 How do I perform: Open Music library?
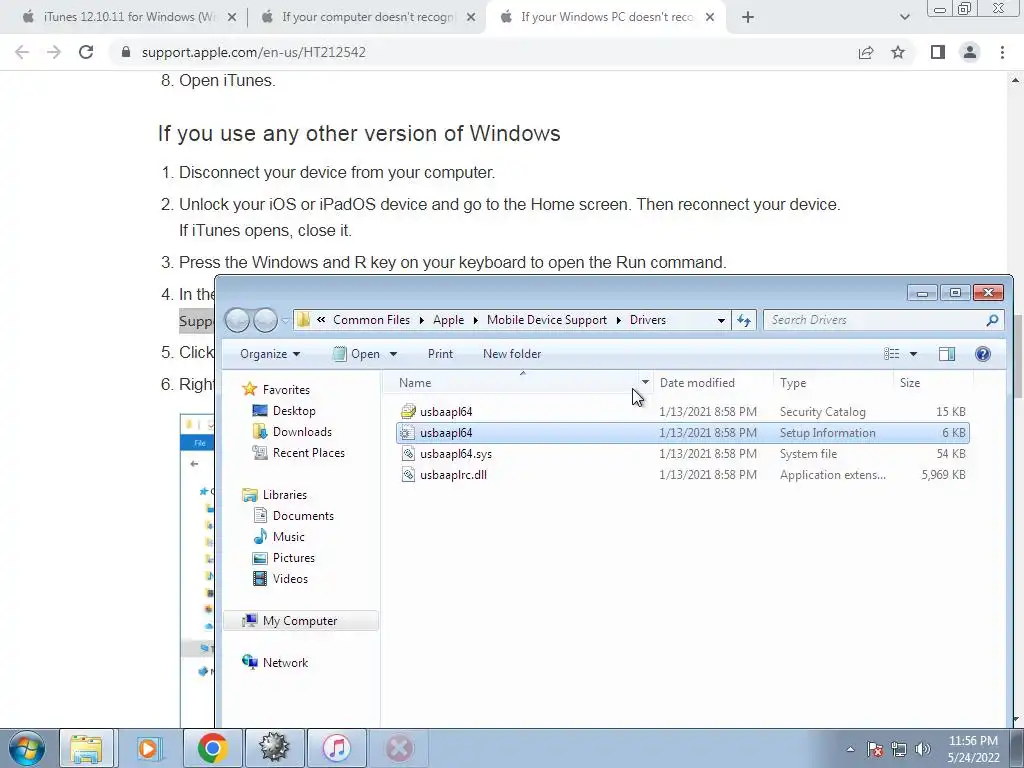(x=289, y=537)
